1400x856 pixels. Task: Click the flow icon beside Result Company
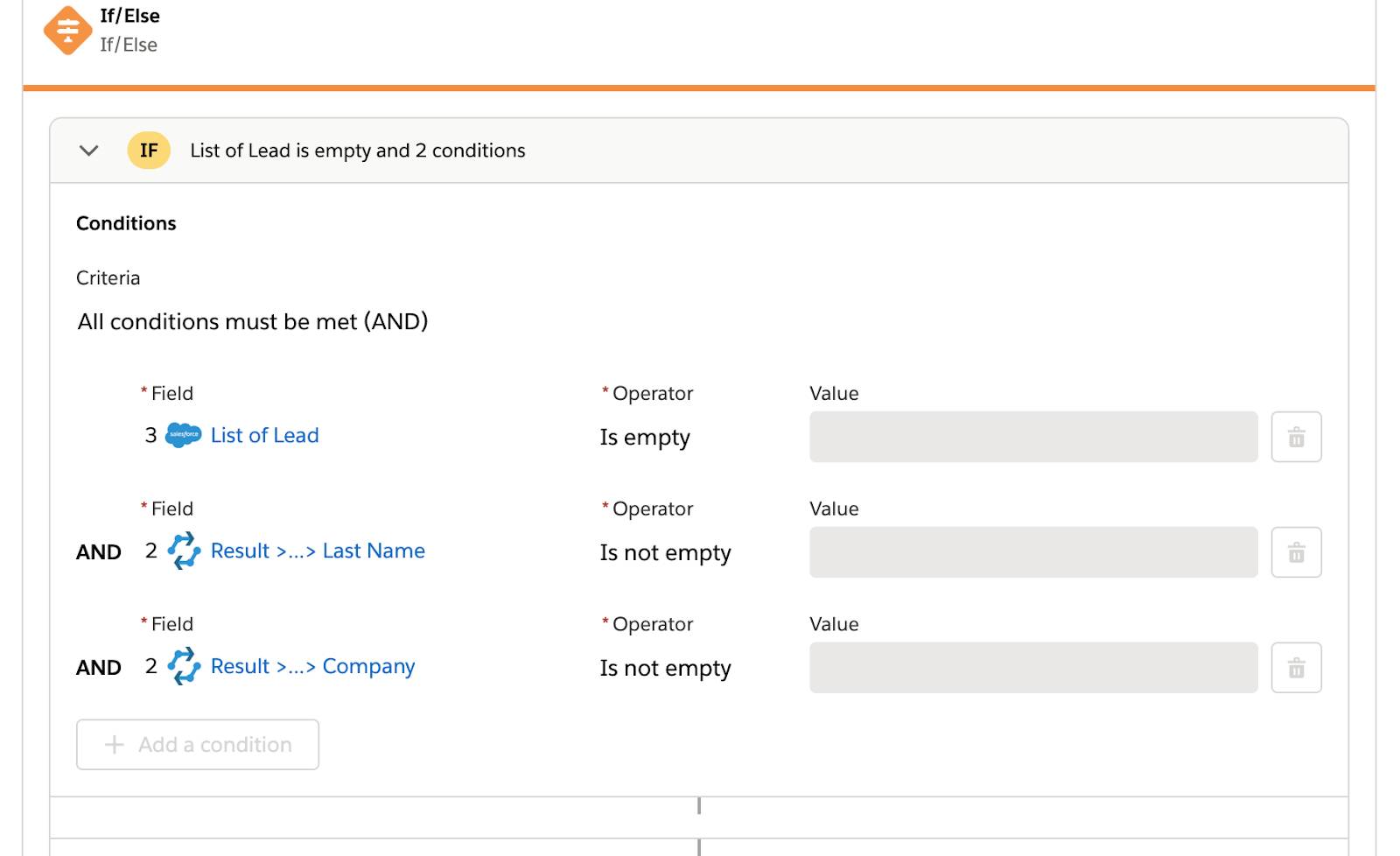(x=184, y=666)
